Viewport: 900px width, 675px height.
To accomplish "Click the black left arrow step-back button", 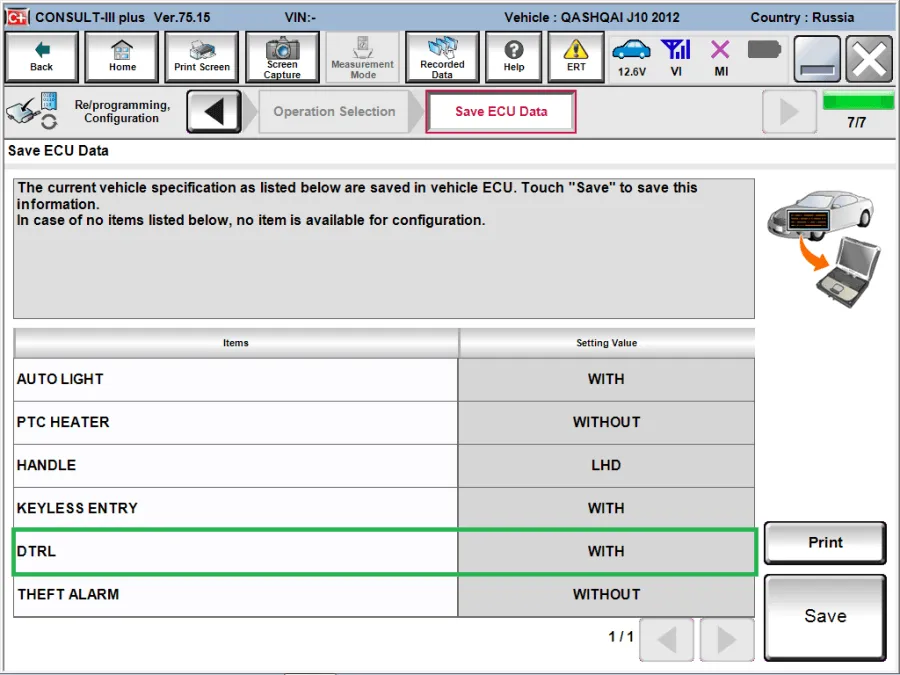I will tap(214, 111).
